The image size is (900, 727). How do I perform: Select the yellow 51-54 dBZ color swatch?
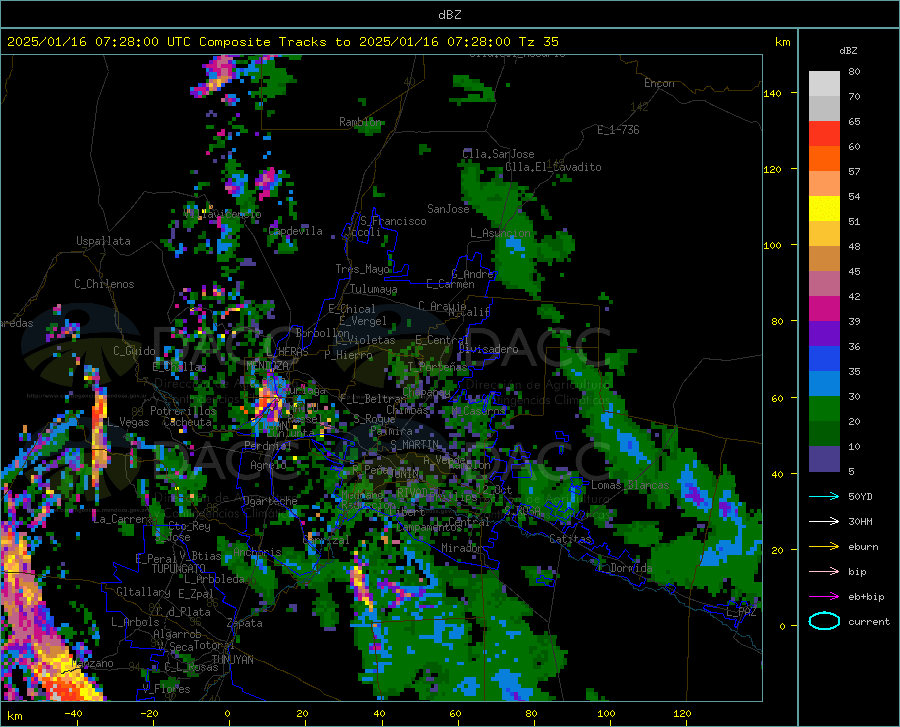(824, 209)
